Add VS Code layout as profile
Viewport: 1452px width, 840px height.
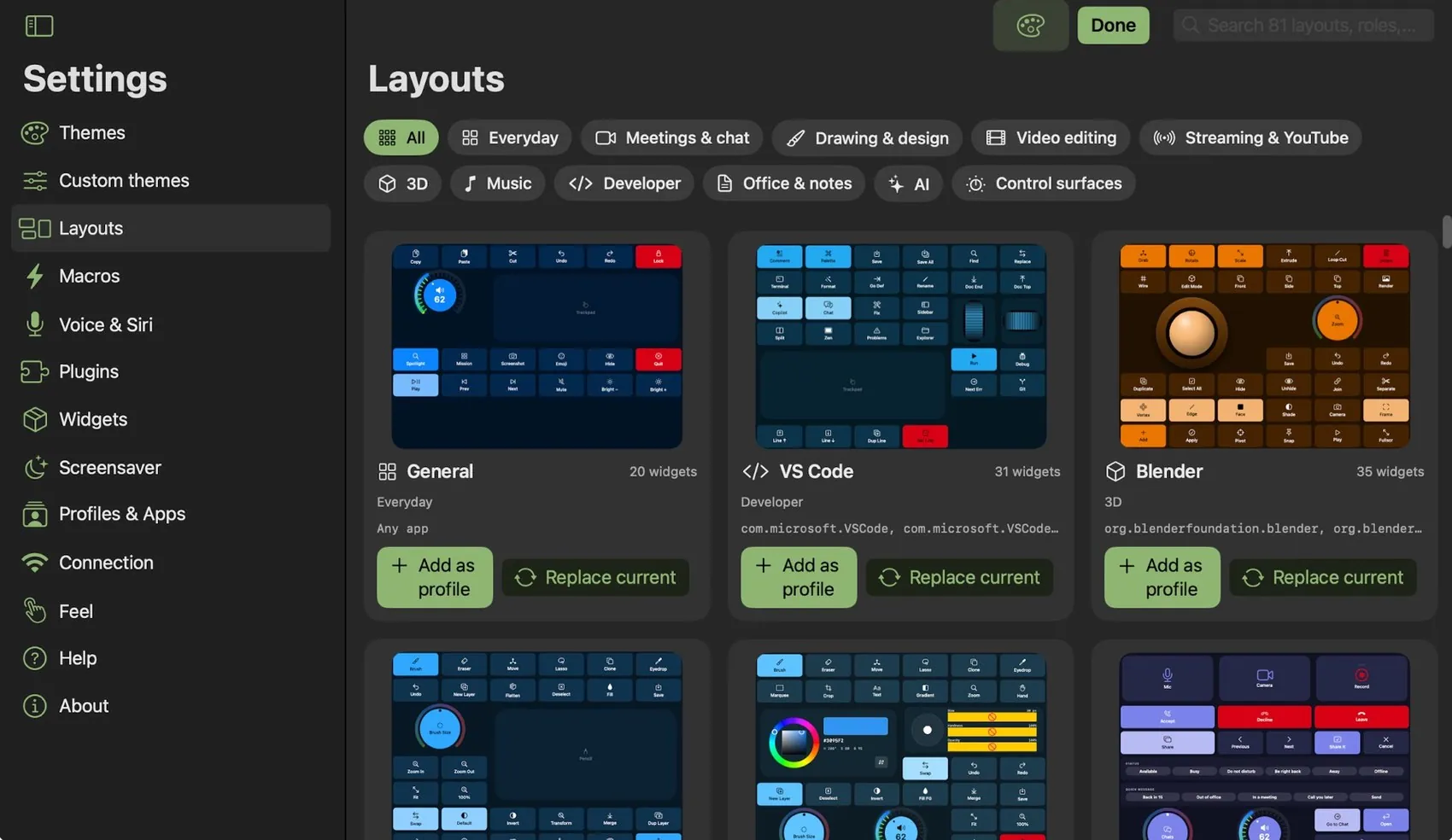coord(799,577)
